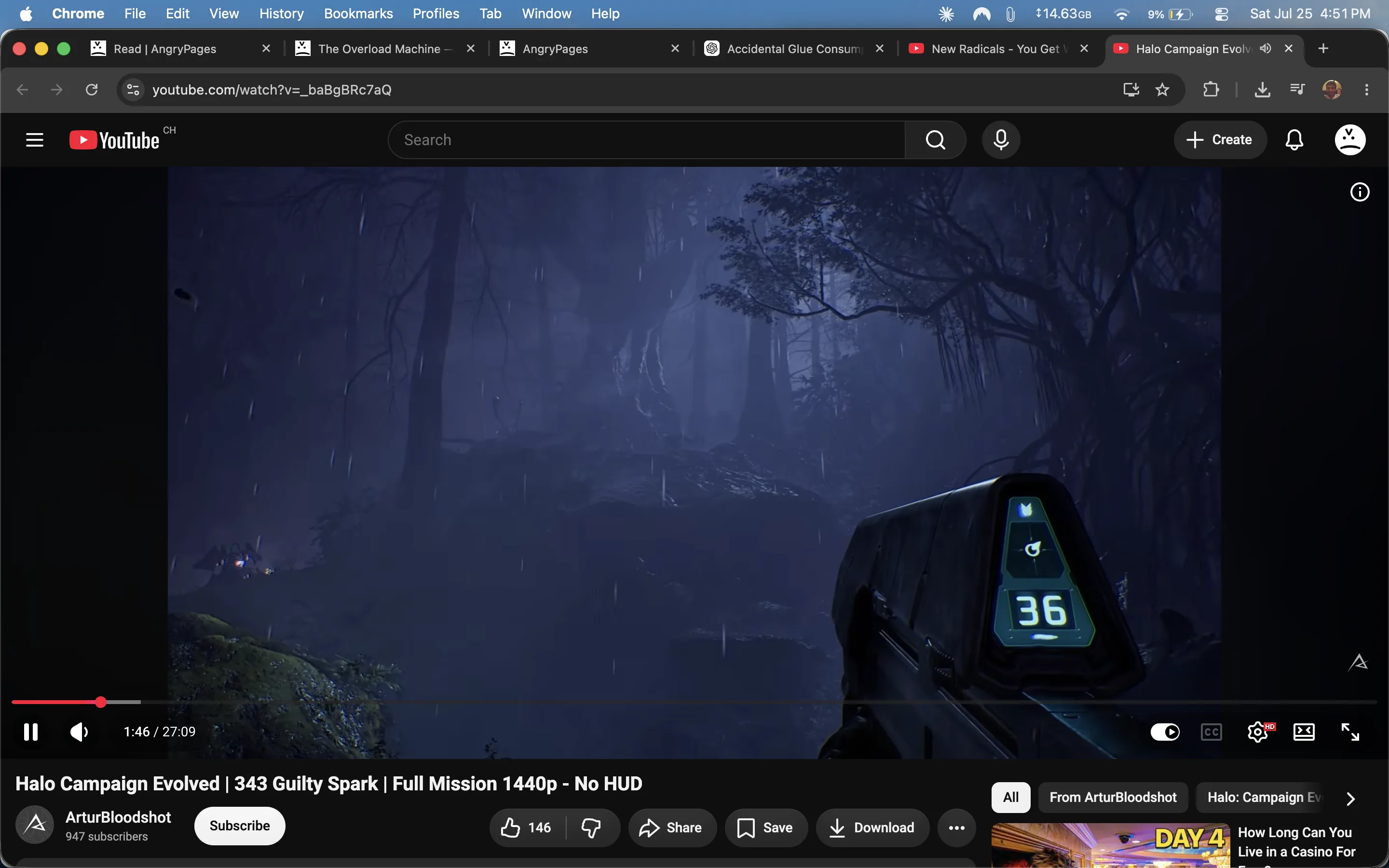Viewport: 1389px width, 868px height.
Task: Open more actions three-dot menu
Action: [x=957, y=827]
